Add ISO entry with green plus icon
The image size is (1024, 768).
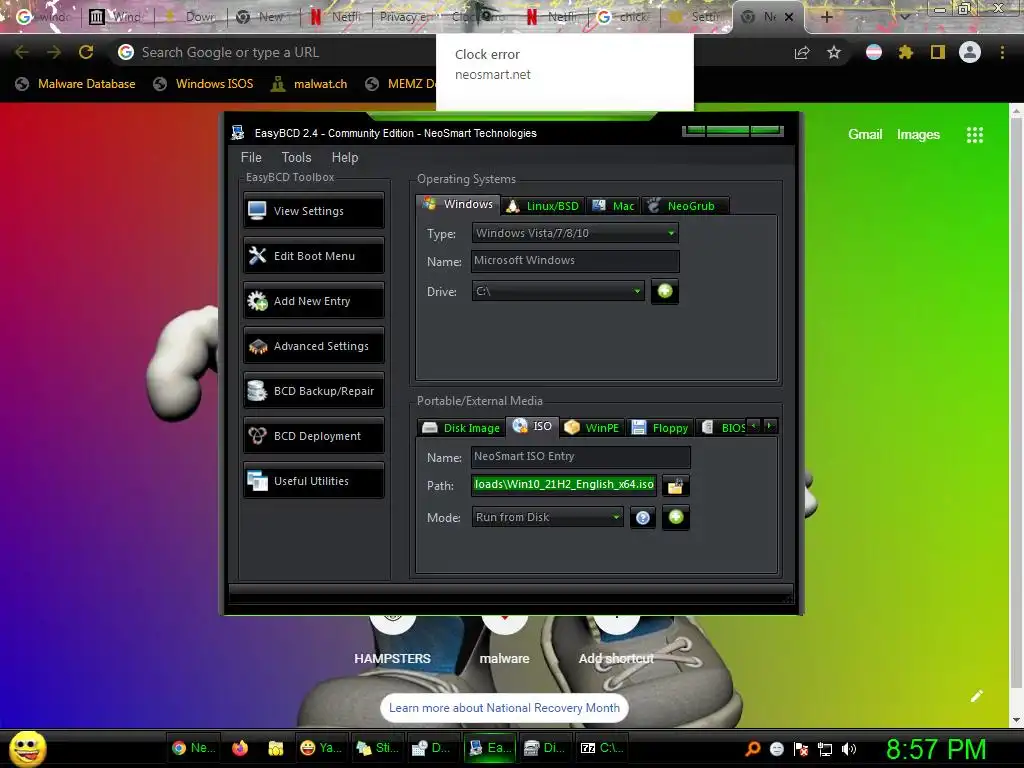(676, 517)
